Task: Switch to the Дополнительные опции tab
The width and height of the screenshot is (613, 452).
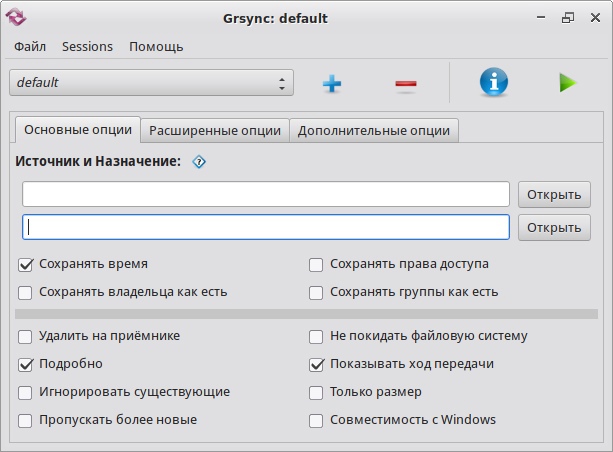Action: (374, 130)
